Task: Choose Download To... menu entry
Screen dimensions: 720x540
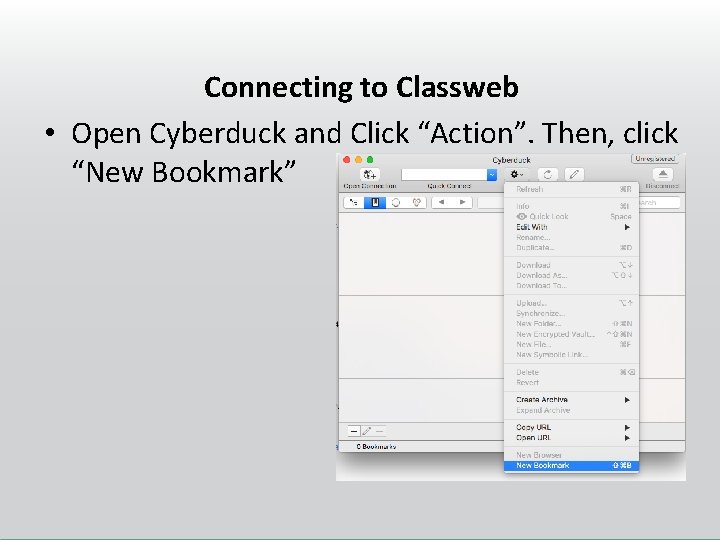Action: 571,286
